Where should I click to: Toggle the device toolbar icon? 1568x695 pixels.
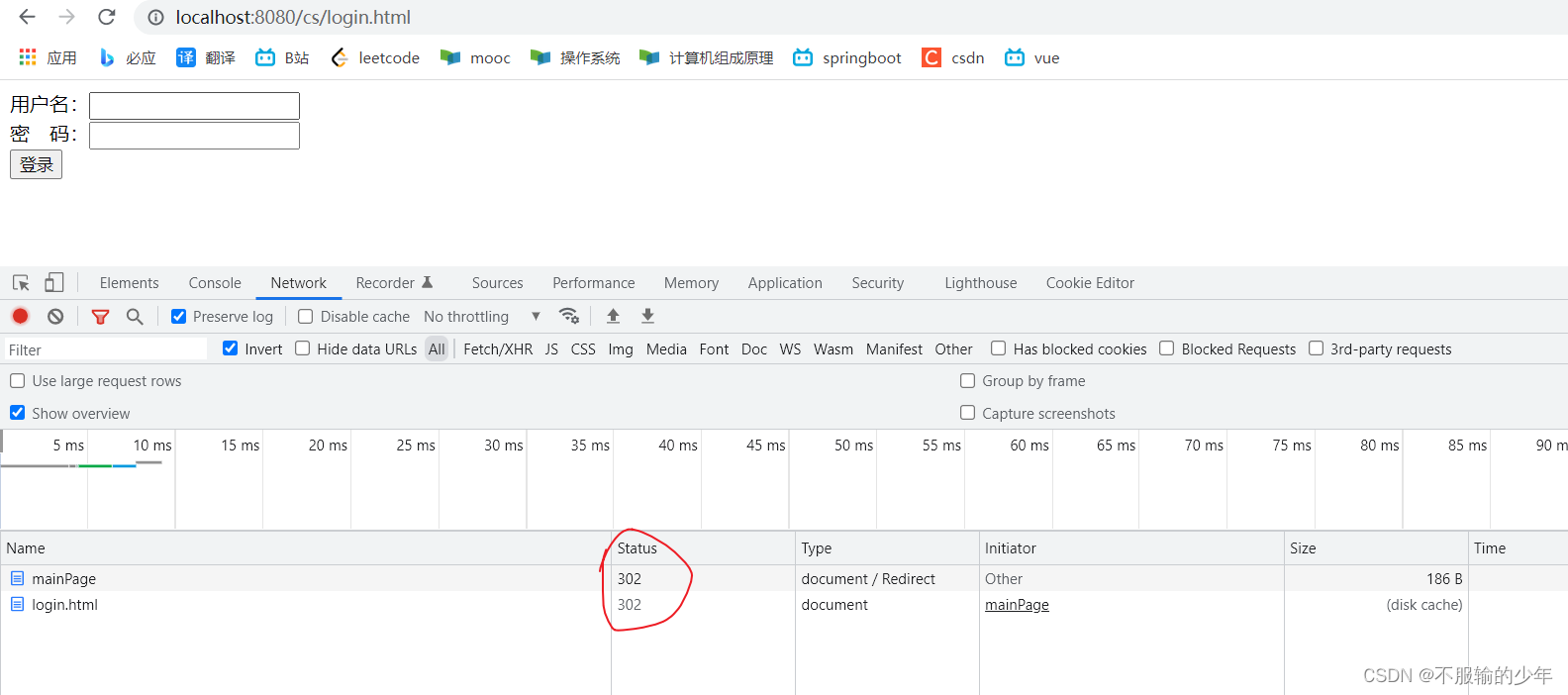point(54,283)
